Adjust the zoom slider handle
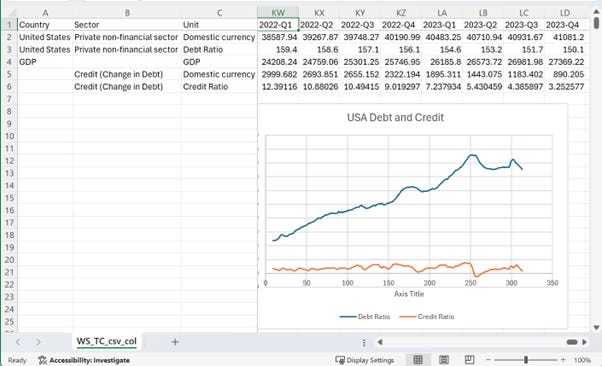This screenshot has width=602, height=366. coord(526,360)
